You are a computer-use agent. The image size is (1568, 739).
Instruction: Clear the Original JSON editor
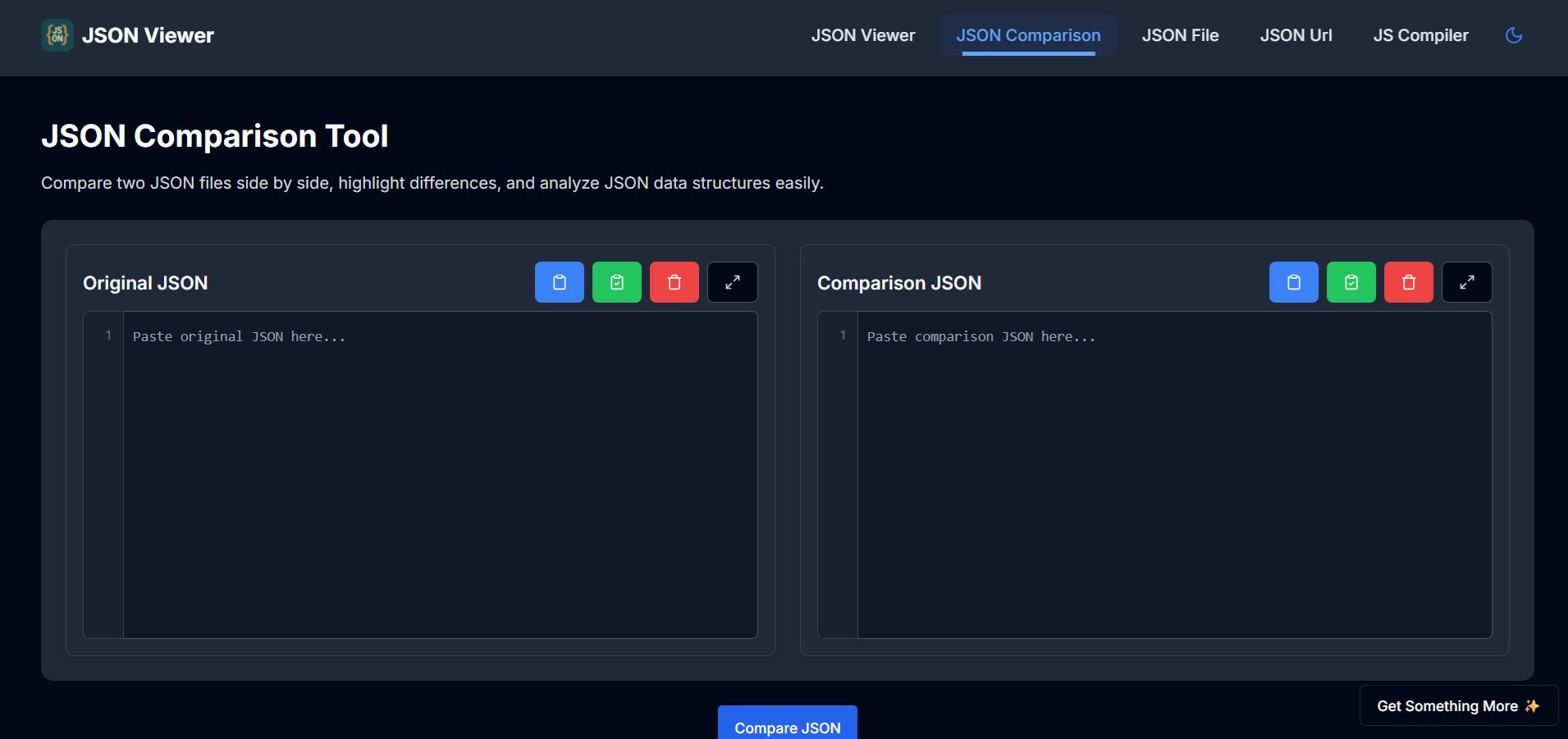674,281
